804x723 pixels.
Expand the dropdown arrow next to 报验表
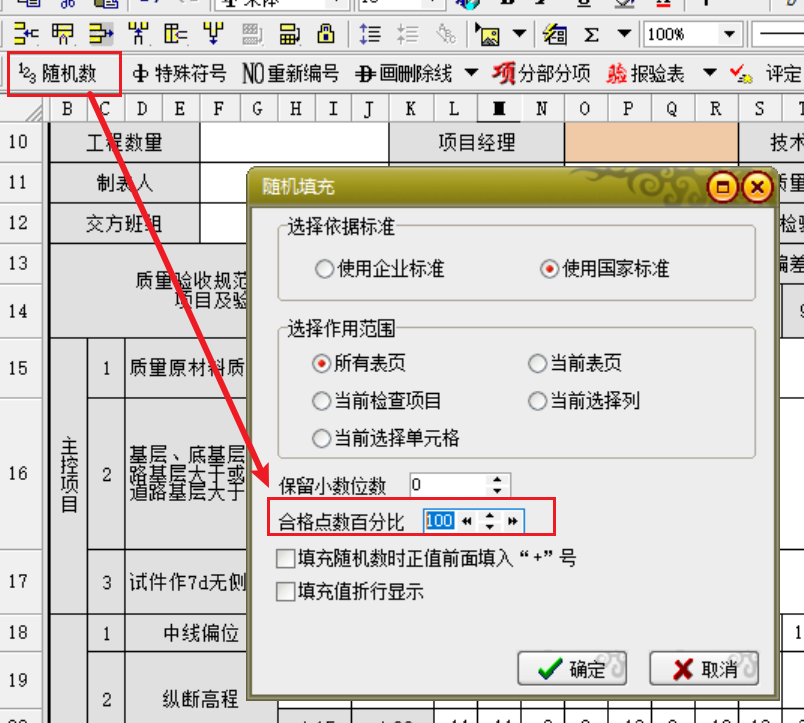coord(710,74)
